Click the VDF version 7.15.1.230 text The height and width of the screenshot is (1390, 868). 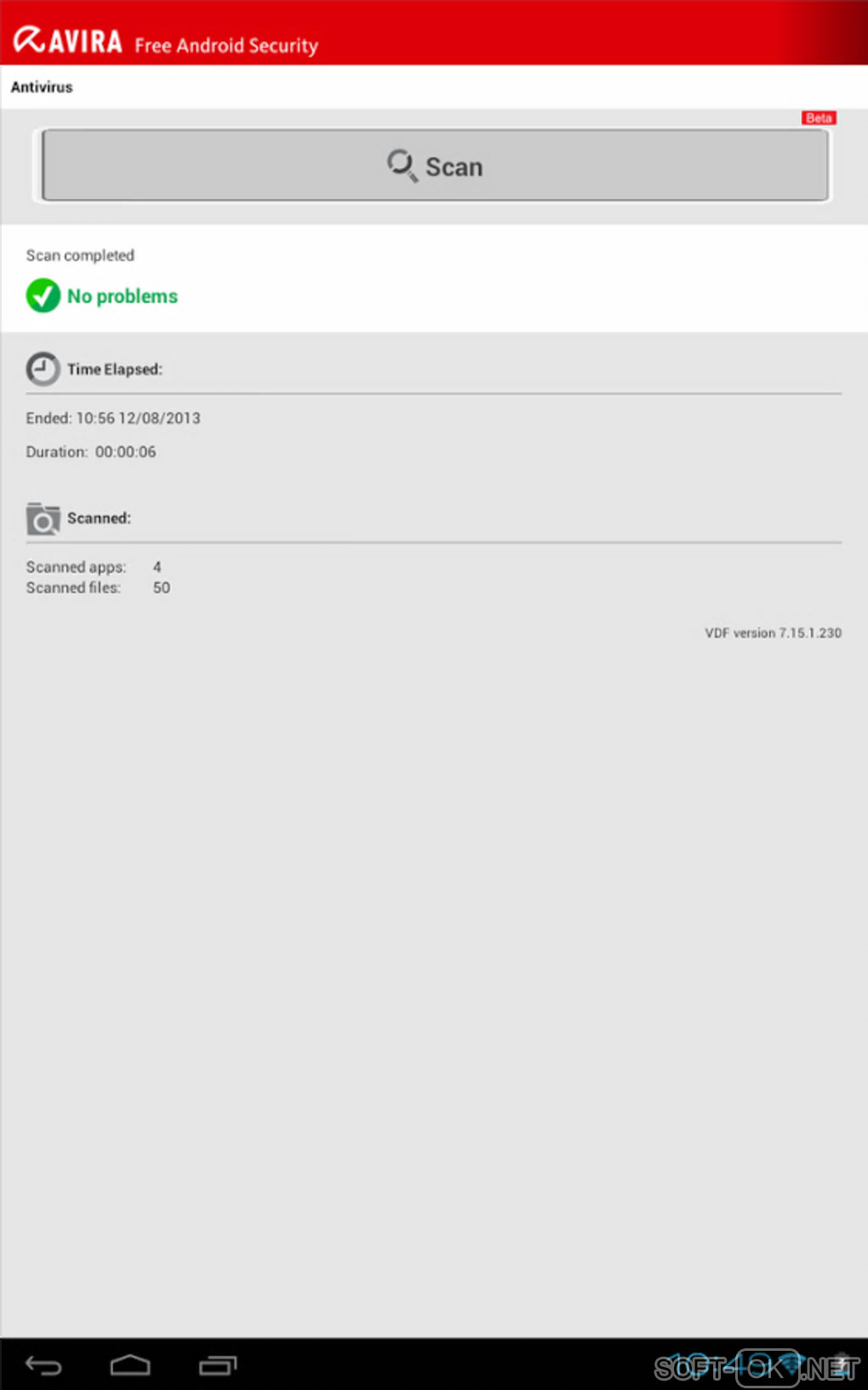coord(773,633)
